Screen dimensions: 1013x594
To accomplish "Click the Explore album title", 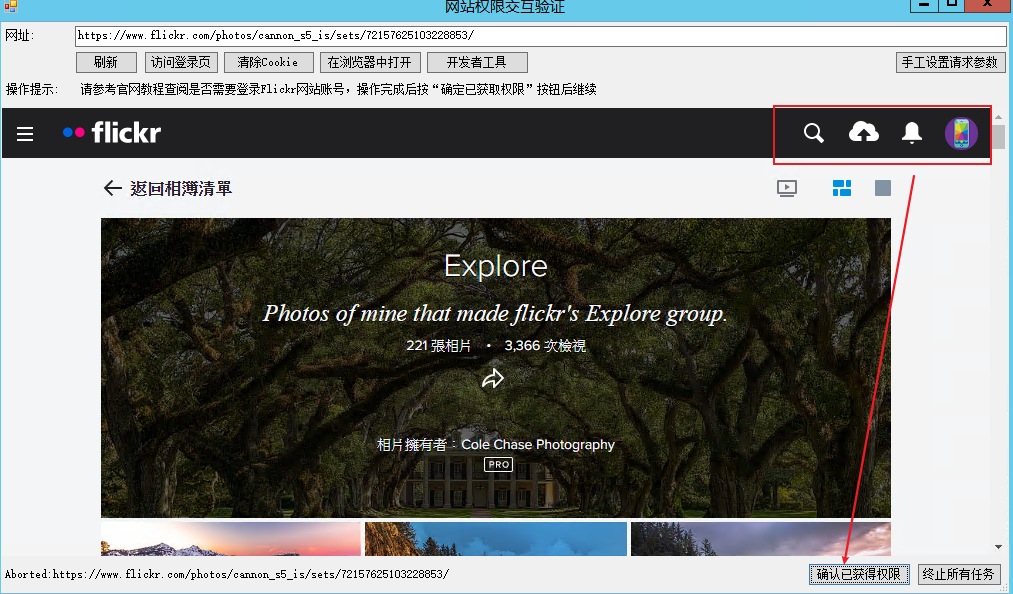I will (496, 266).
